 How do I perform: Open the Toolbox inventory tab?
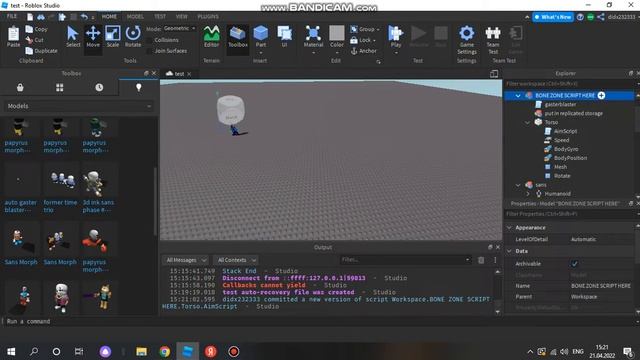click(x=20, y=87)
